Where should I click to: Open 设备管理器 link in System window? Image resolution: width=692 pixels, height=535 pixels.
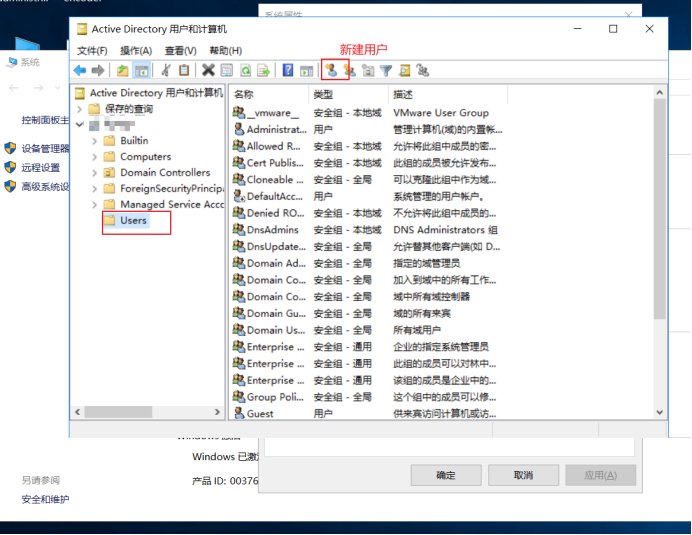[45, 148]
